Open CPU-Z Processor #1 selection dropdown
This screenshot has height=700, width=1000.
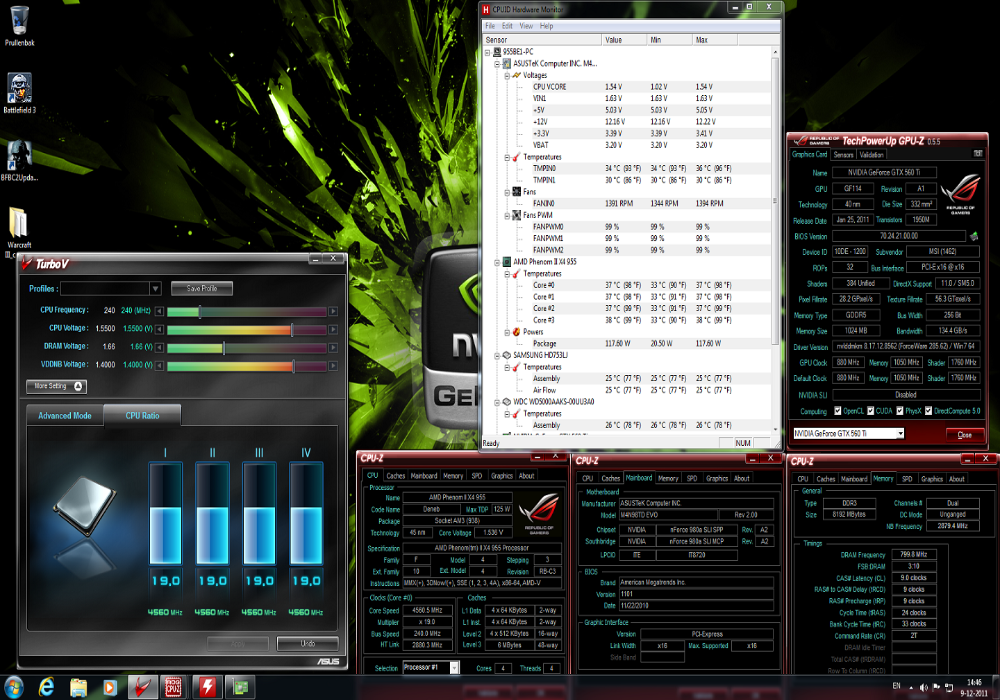[454, 667]
